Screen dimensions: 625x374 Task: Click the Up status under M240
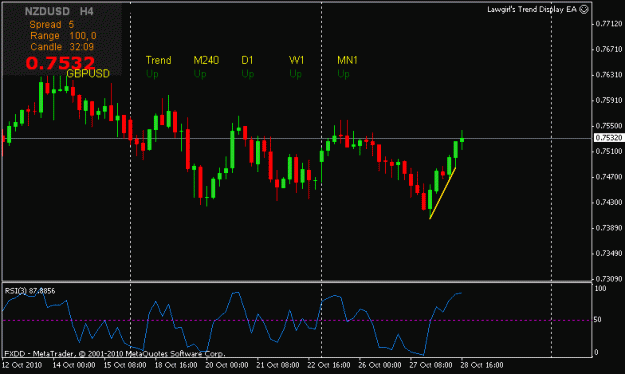point(200,74)
